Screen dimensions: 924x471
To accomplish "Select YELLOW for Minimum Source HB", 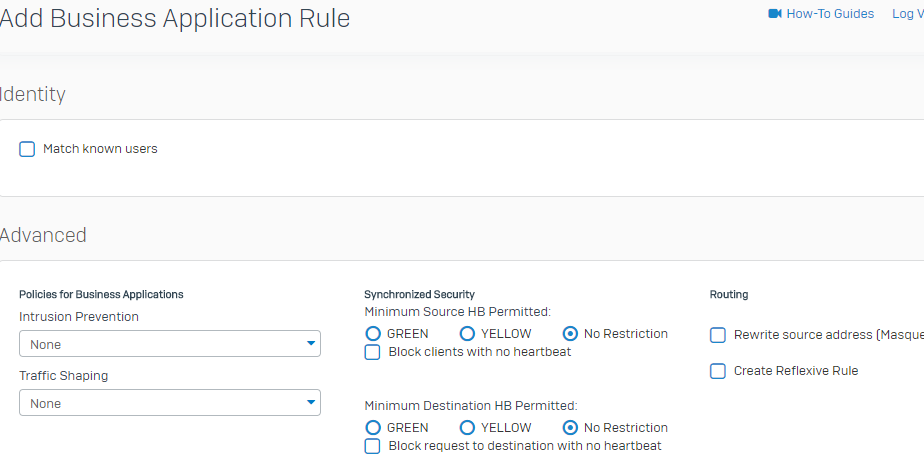I will pos(467,334).
